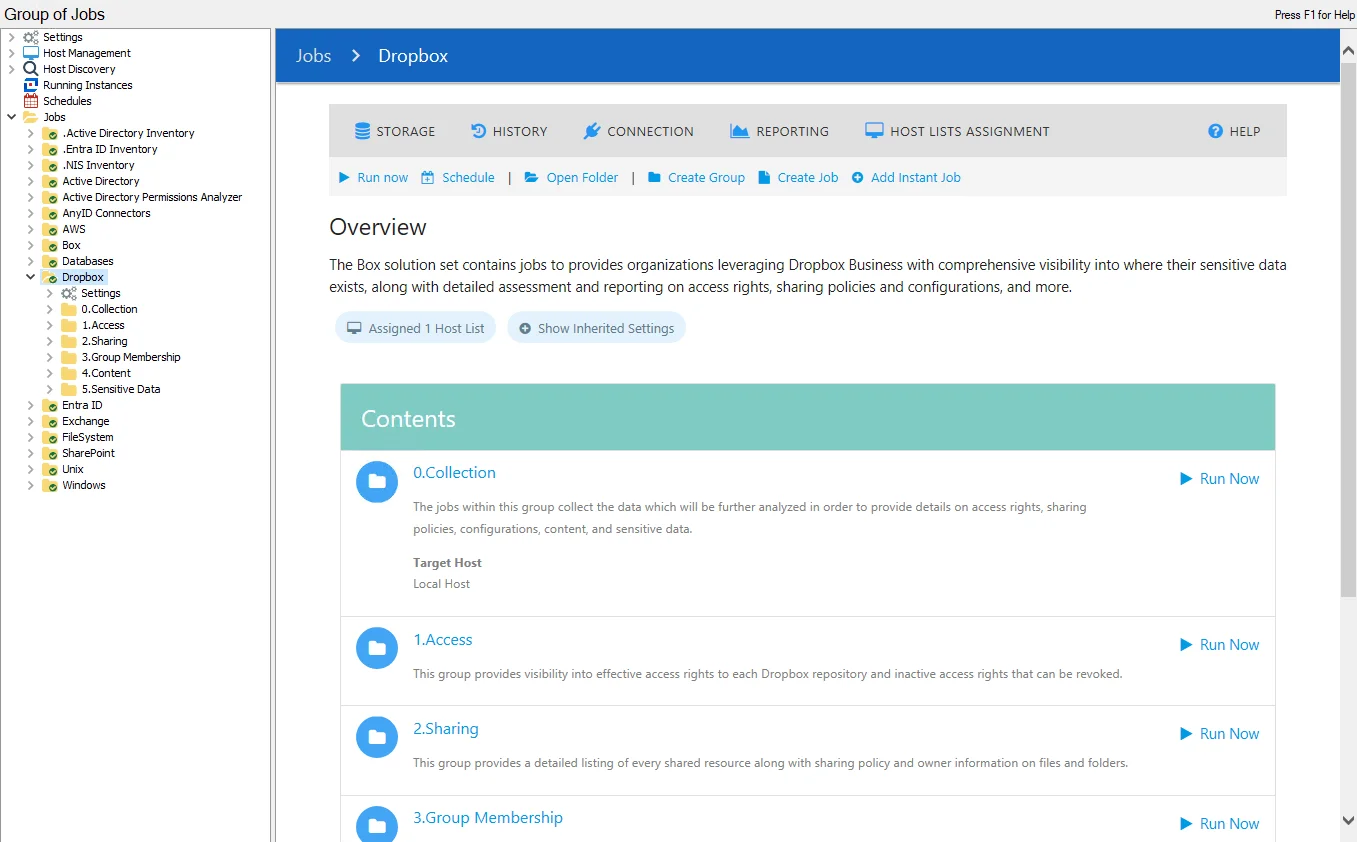Click the Connection plug icon

[592, 131]
